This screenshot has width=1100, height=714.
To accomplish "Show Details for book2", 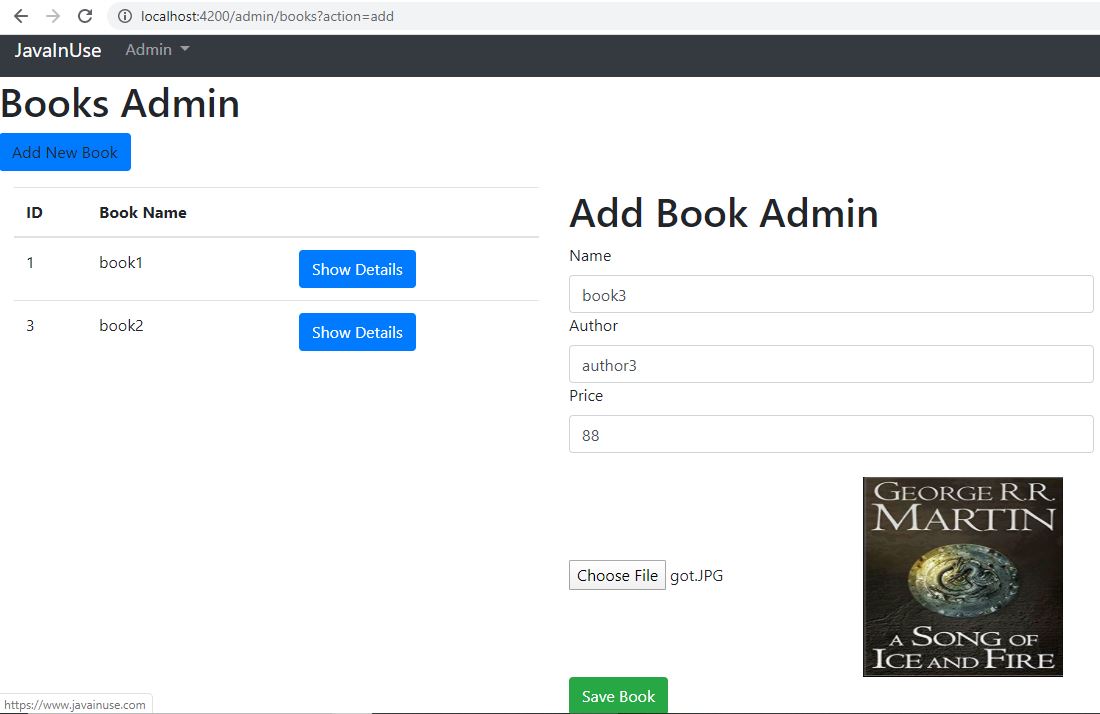I will click(357, 332).
